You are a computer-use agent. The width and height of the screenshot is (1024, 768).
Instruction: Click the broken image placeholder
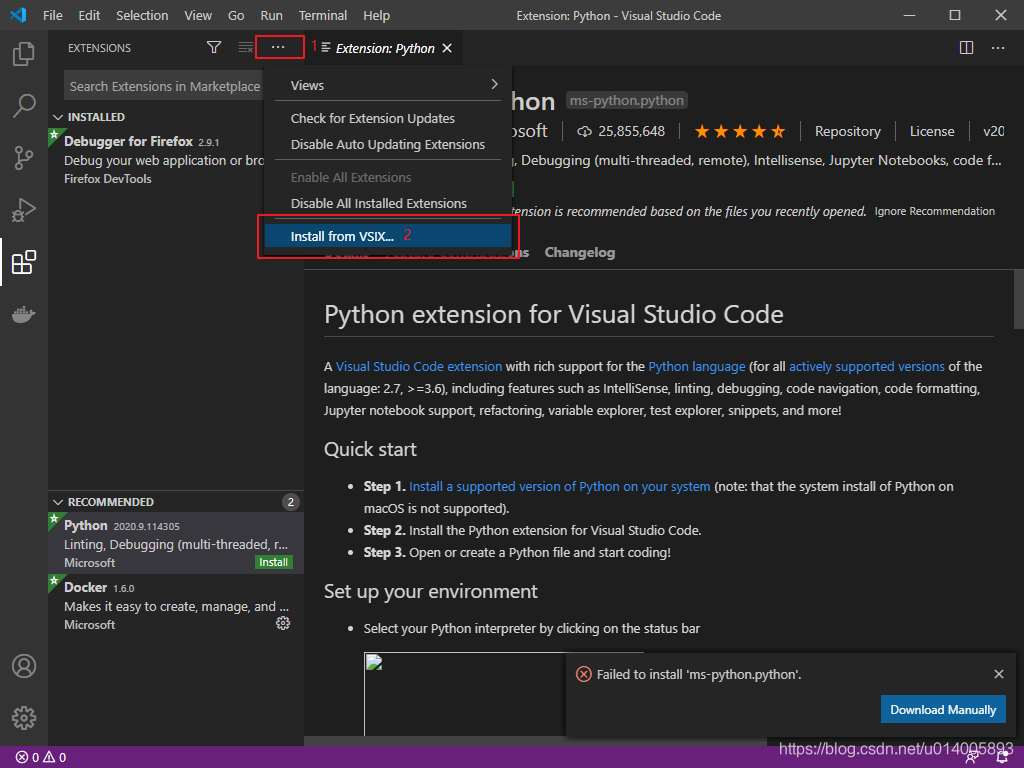pos(374,662)
